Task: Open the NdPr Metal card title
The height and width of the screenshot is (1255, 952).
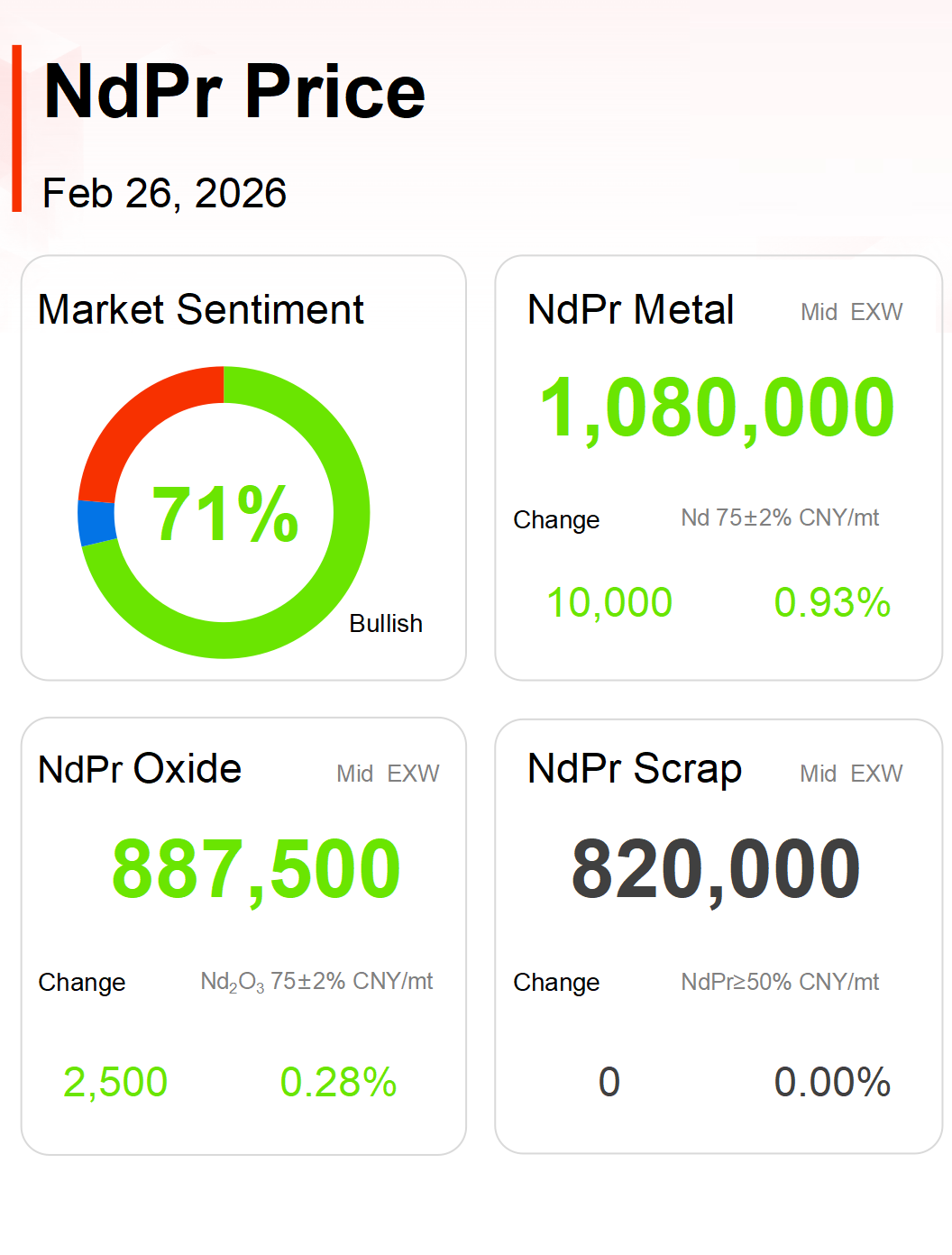Action: pyautogui.click(x=630, y=310)
